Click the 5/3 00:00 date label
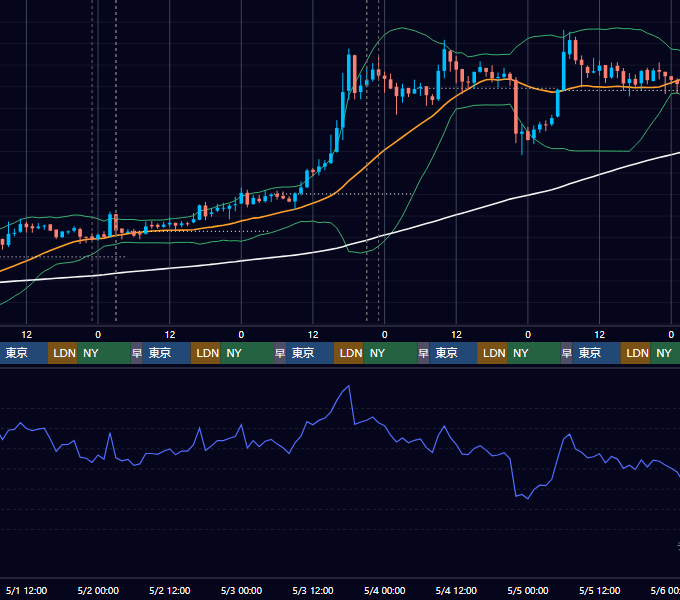Screen dimensions: 680x600 pyautogui.click(x=241, y=590)
